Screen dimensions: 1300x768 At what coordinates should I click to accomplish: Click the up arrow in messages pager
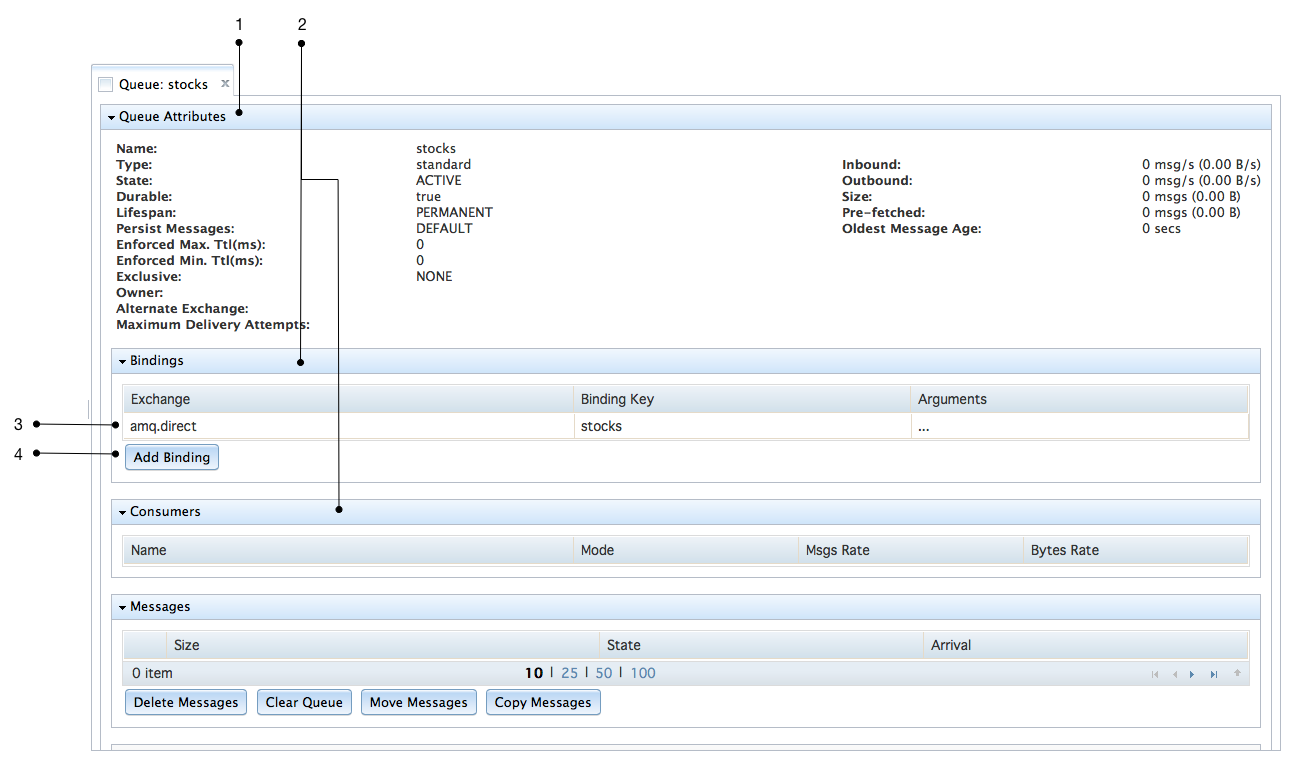coord(1237,673)
